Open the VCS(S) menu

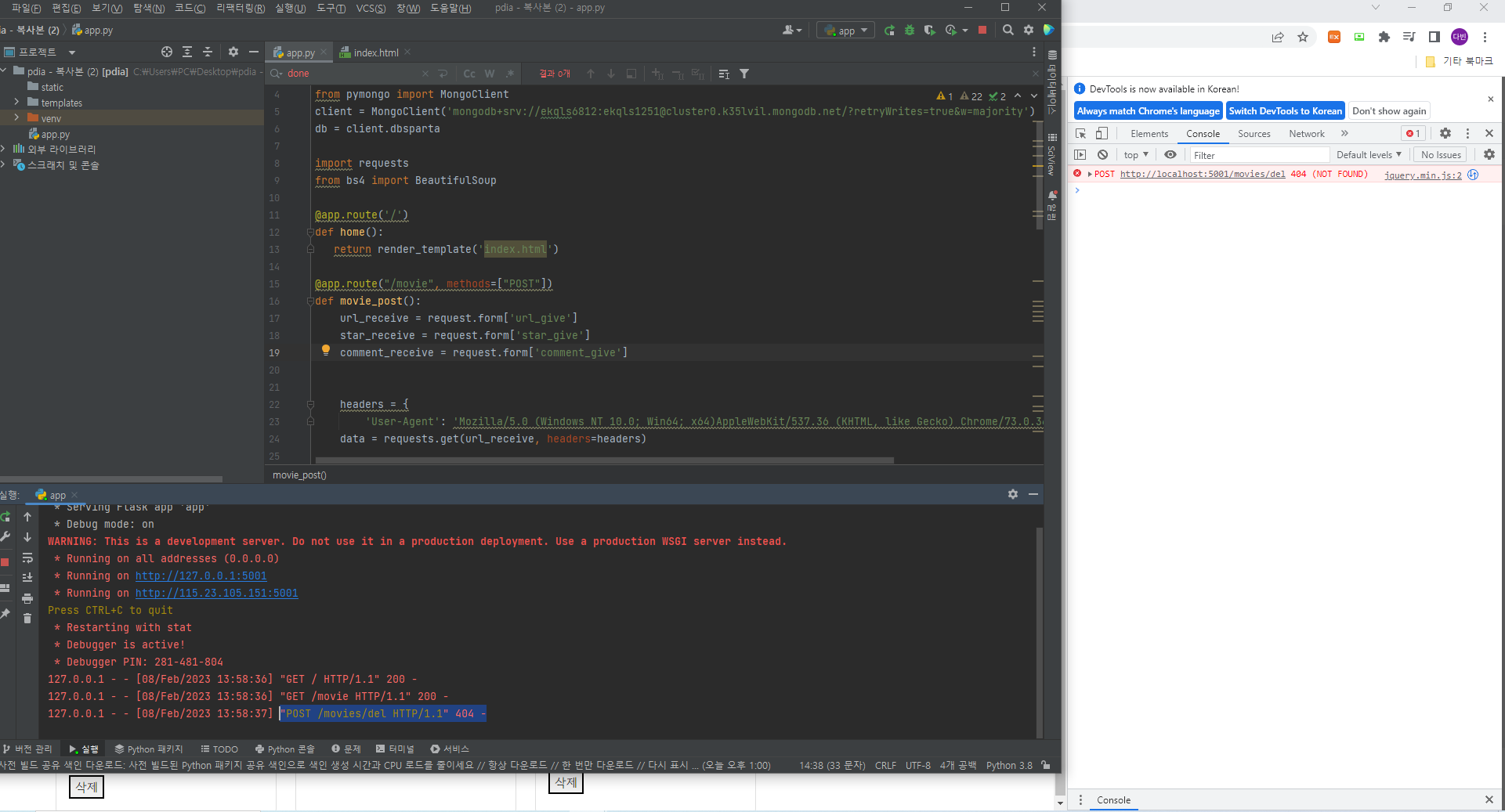click(x=371, y=8)
